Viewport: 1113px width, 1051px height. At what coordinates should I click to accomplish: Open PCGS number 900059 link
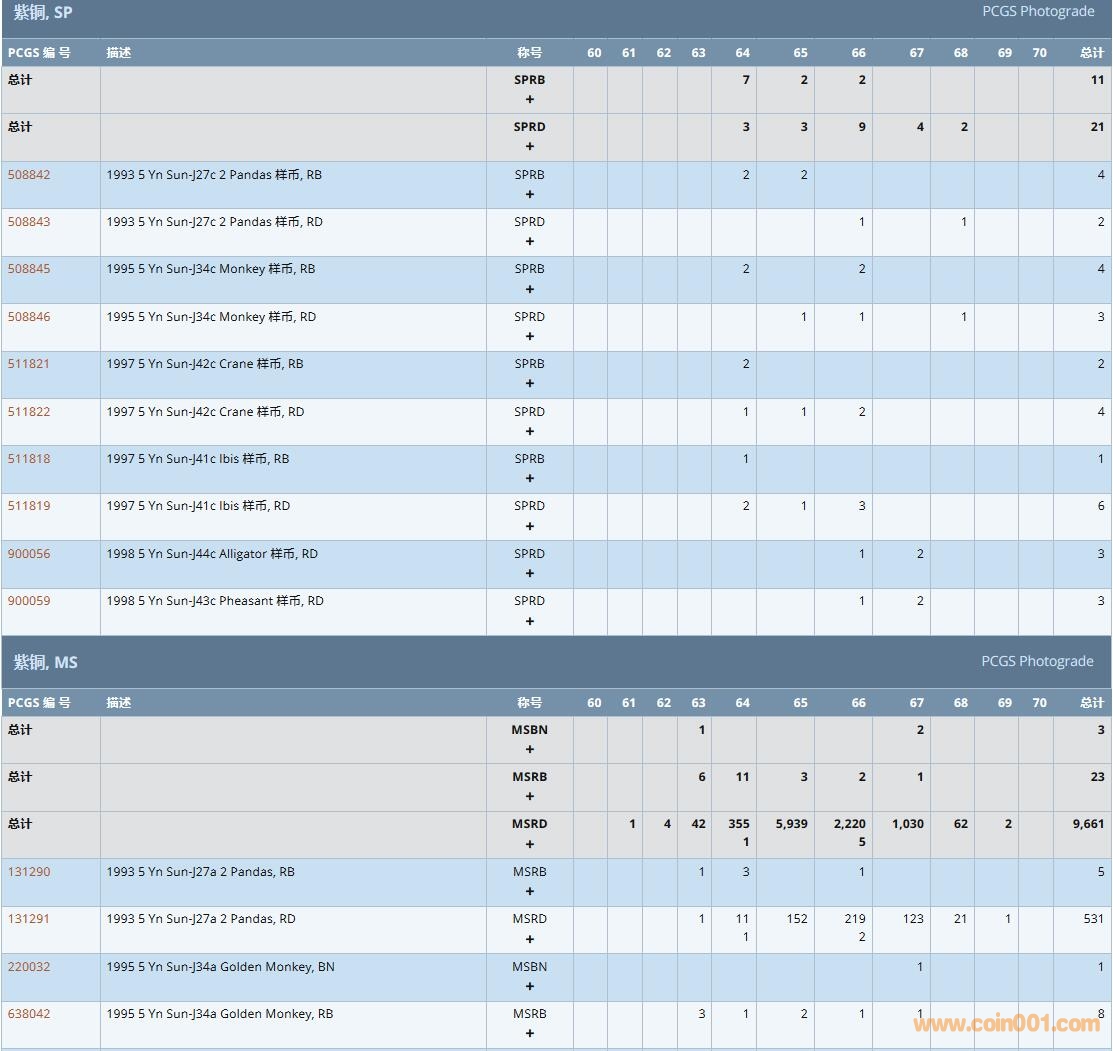point(29,601)
